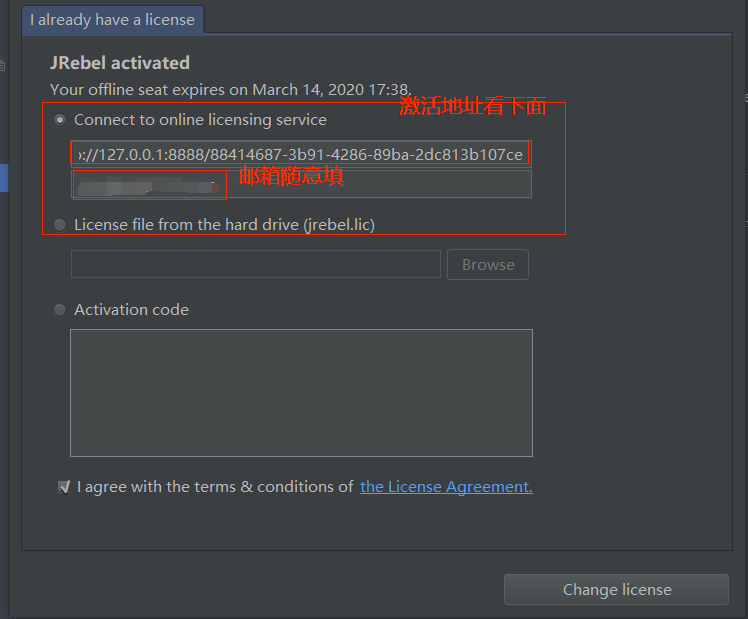The image size is (748, 619).
Task: Focus the Activation code text area
Action: pyautogui.click(x=301, y=393)
